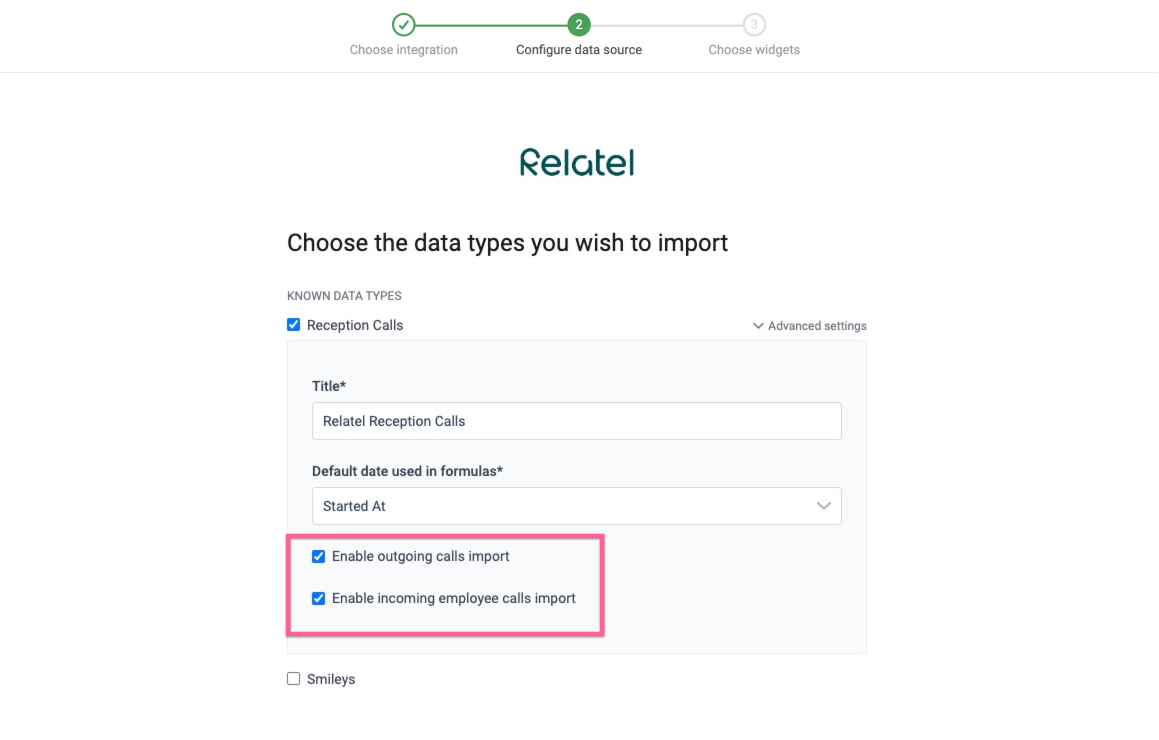
Task: Click the Relatel logo
Action: point(577,162)
